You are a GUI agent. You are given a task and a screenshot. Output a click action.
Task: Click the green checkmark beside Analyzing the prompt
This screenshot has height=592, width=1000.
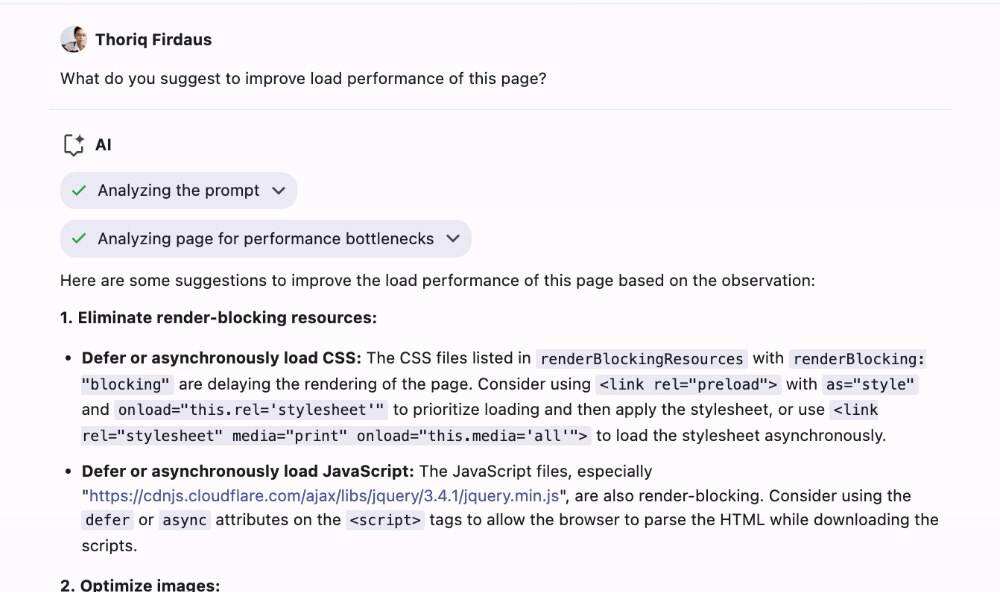80,191
